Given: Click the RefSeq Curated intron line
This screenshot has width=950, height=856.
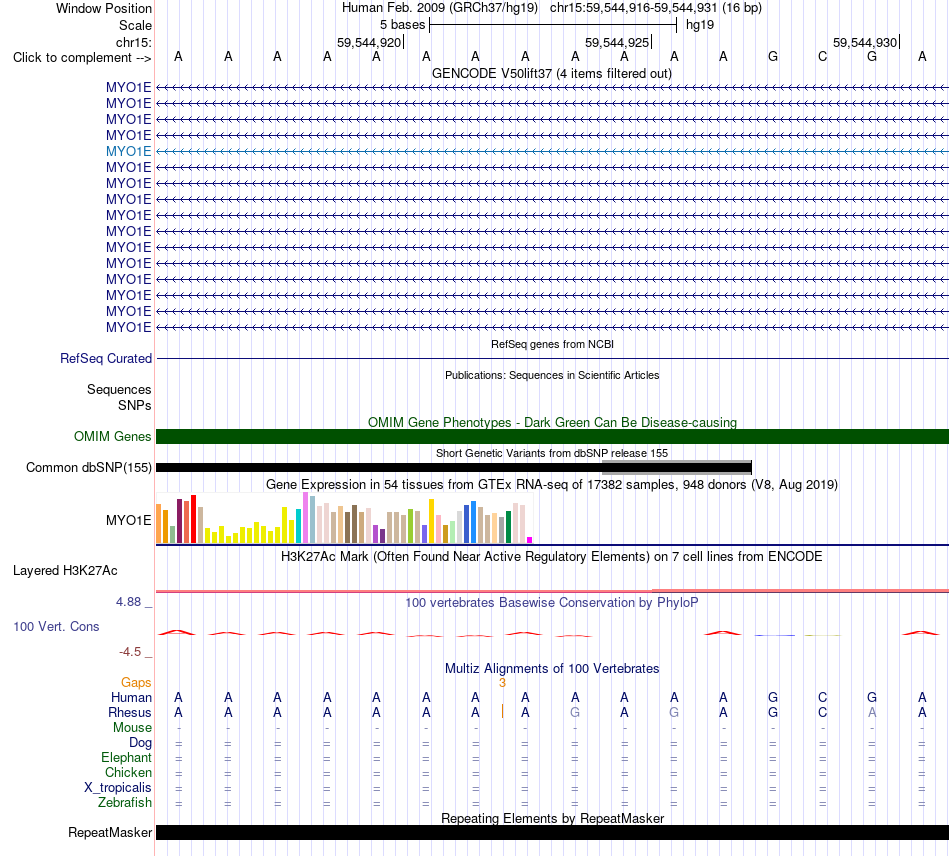Looking at the screenshot, I should (x=552, y=359).
